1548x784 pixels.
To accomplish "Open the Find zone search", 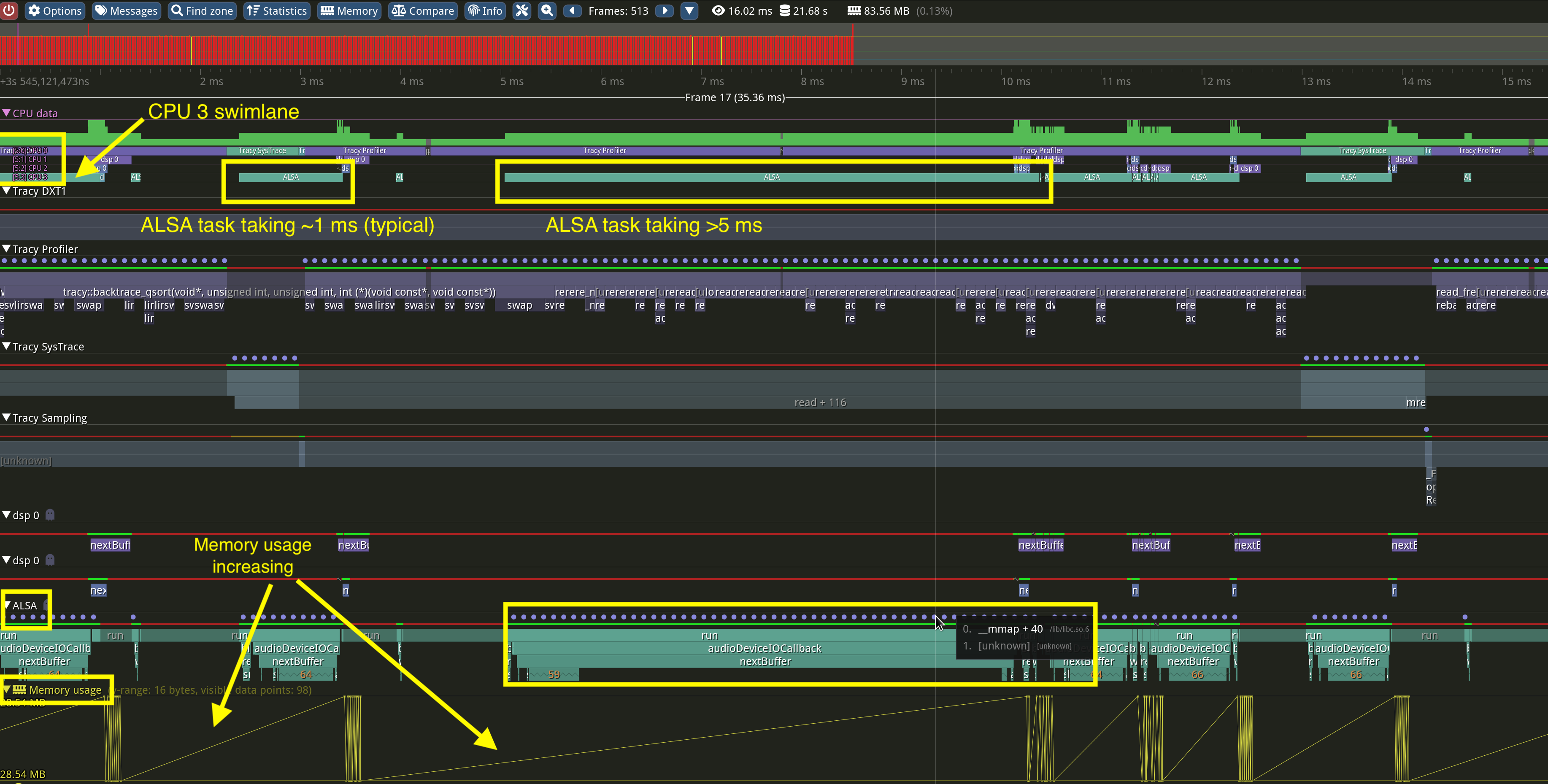I will pyautogui.click(x=202, y=11).
